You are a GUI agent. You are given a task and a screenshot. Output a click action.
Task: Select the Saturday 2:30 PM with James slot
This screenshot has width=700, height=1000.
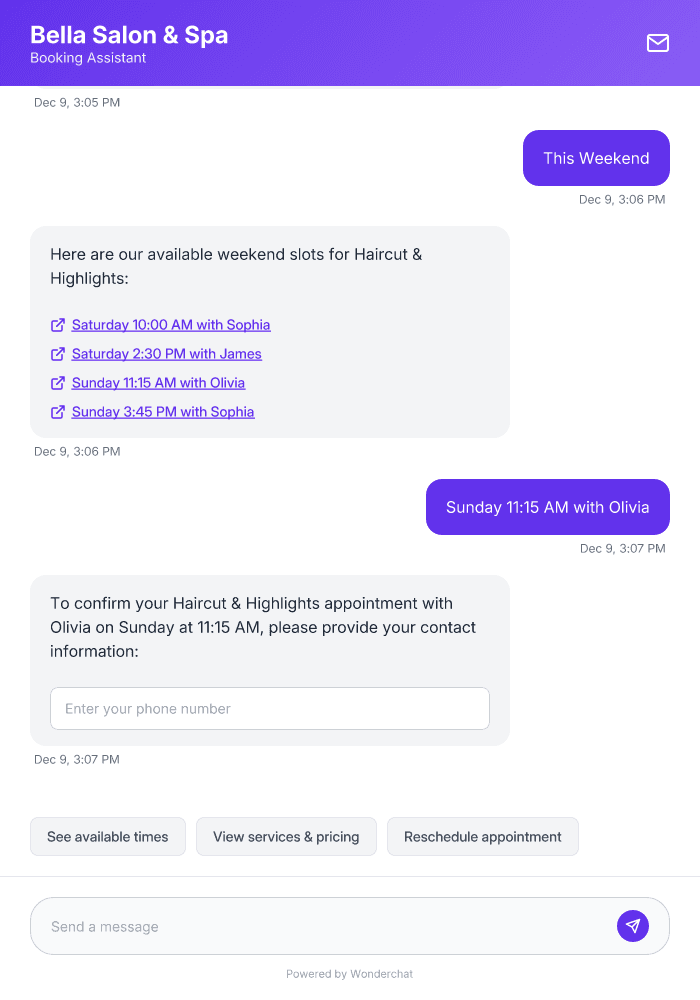166,353
